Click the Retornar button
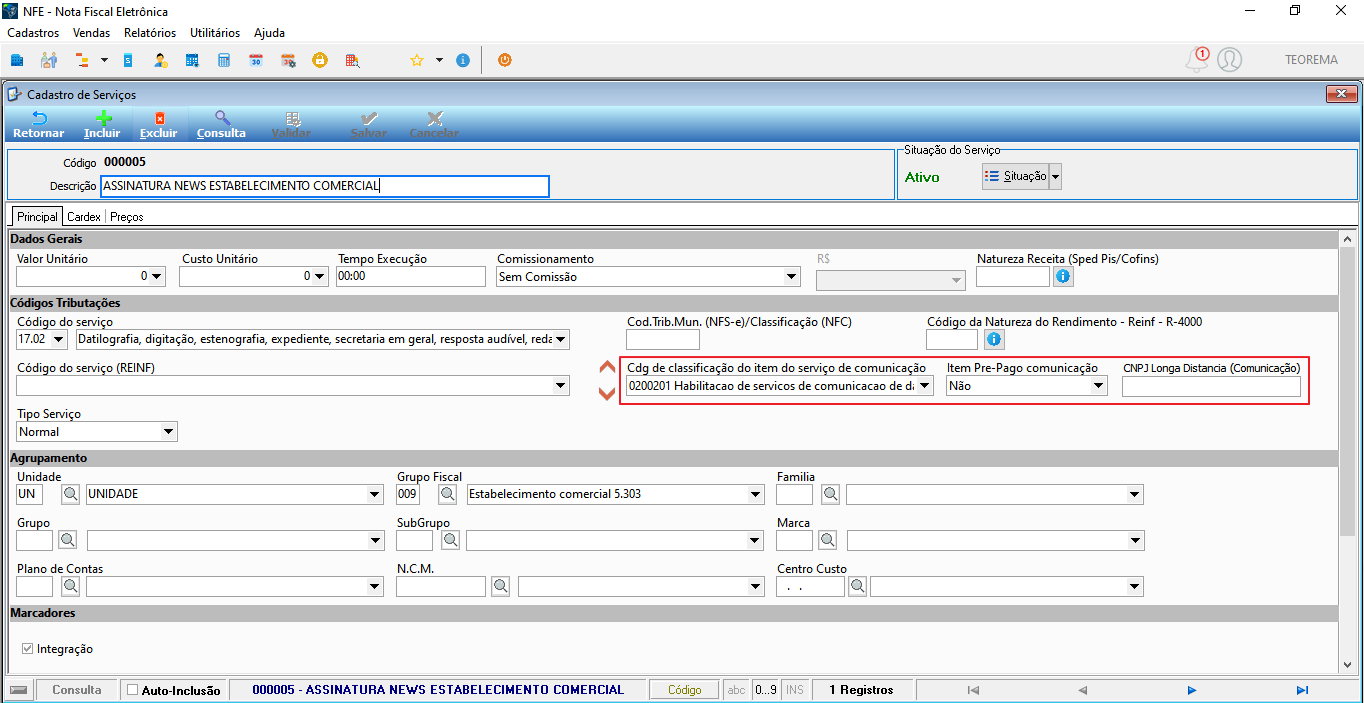The image size is (1364, 703). (x=38, y=125)
